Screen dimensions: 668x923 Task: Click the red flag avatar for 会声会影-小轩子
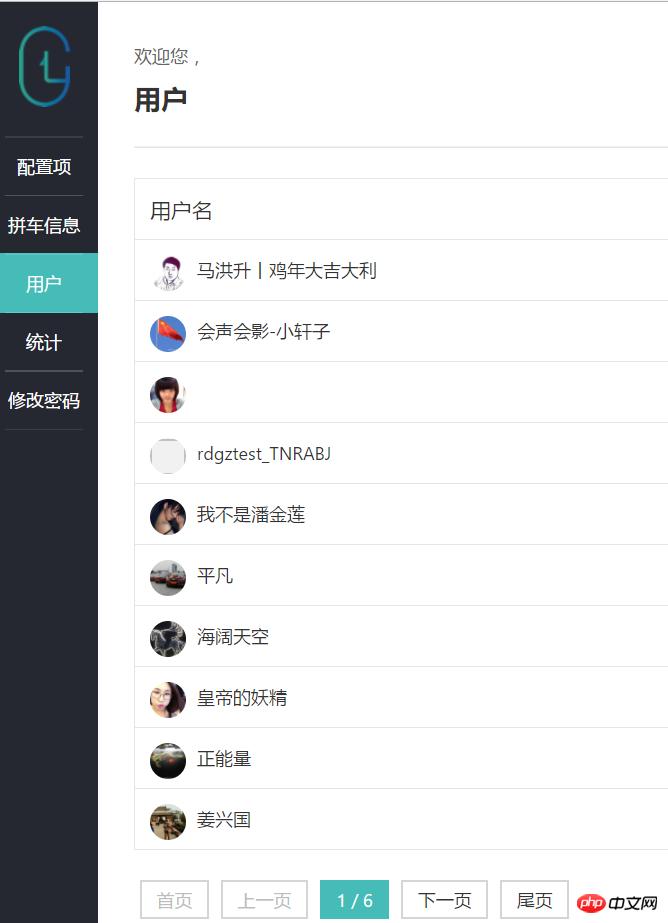pos(168,334)
